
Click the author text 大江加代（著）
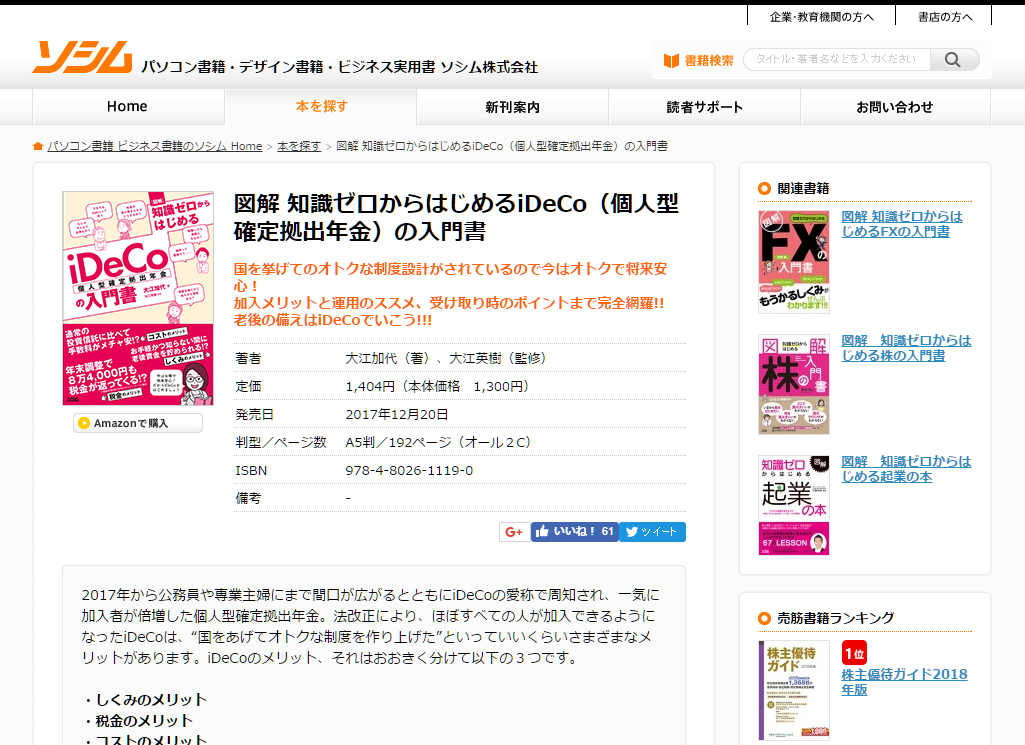388,358
